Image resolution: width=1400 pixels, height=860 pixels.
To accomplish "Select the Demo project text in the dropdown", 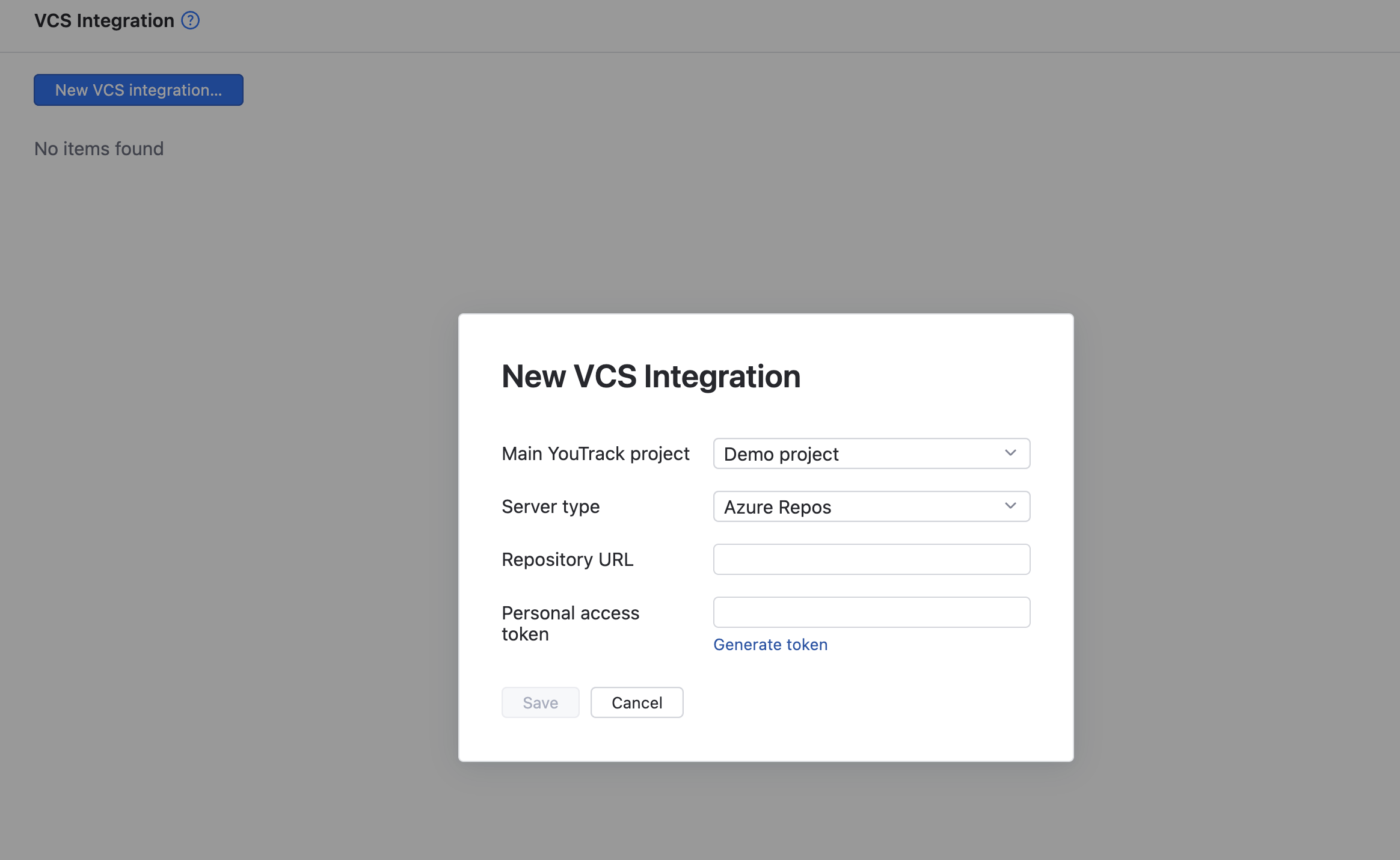I will pyautogui.click(x=781, y=454).
